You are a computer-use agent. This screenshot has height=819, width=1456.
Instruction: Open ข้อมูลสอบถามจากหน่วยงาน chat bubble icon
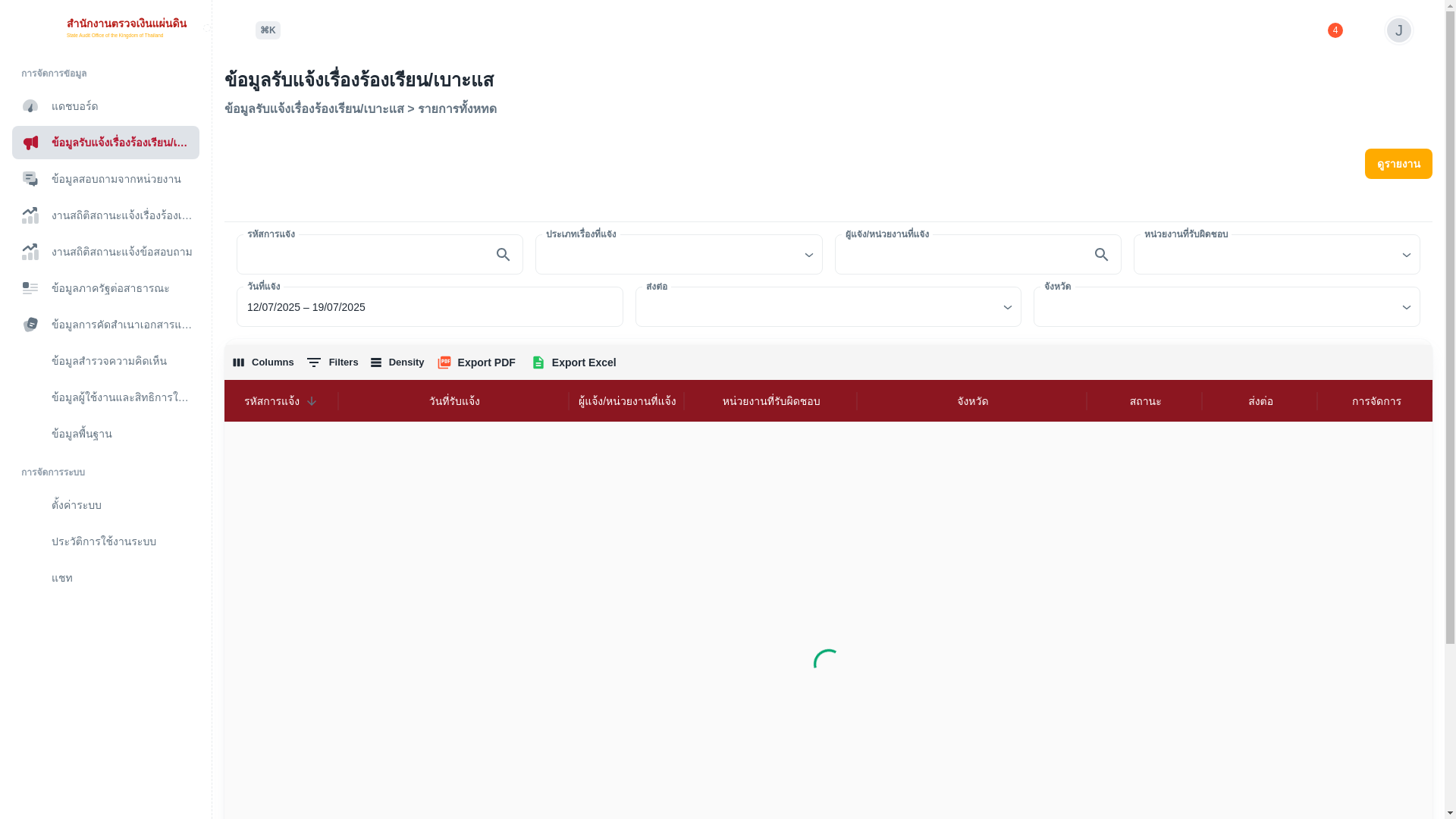click(x=30, y=179)
